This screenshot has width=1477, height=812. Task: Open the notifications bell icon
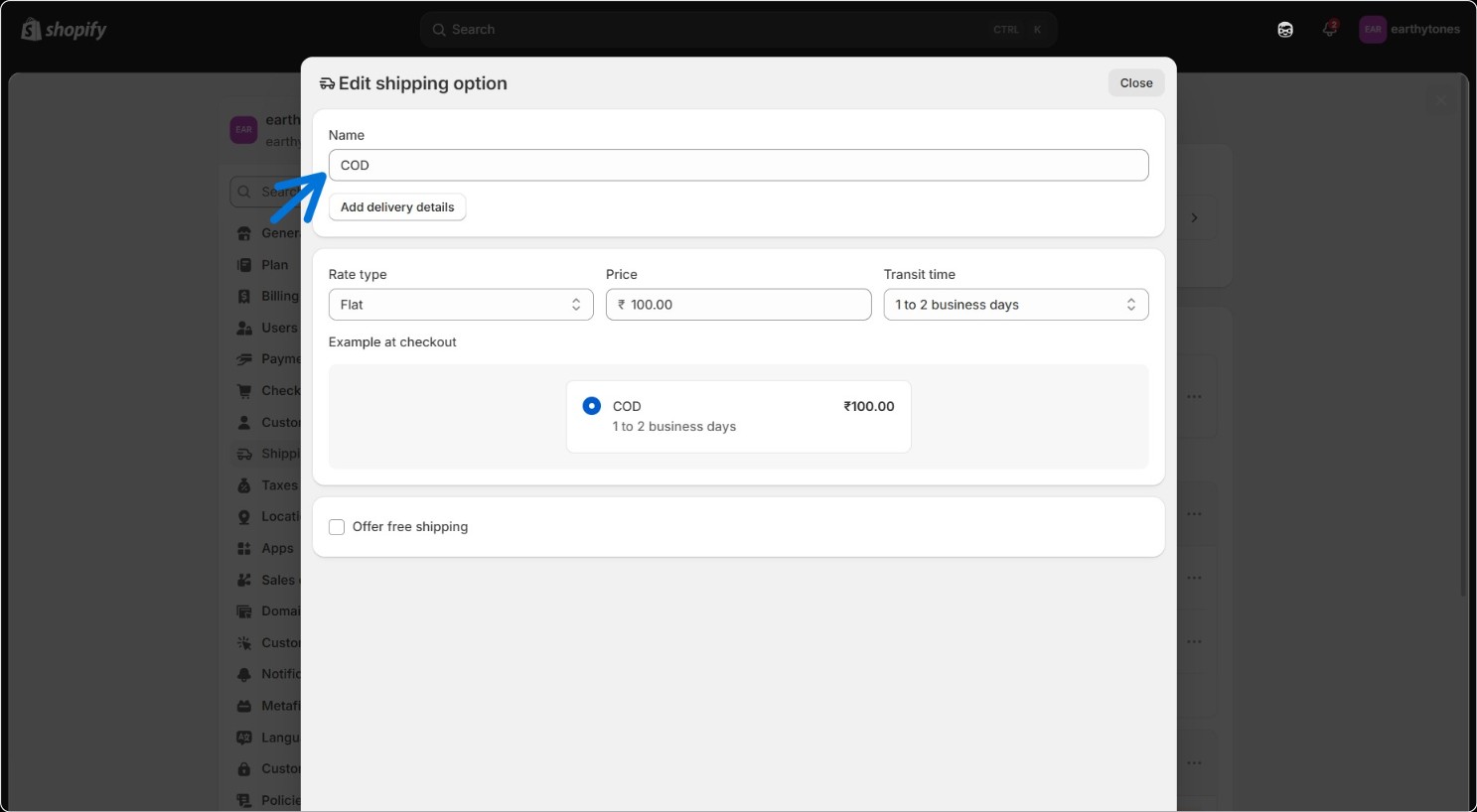[x=1329, y=29]
